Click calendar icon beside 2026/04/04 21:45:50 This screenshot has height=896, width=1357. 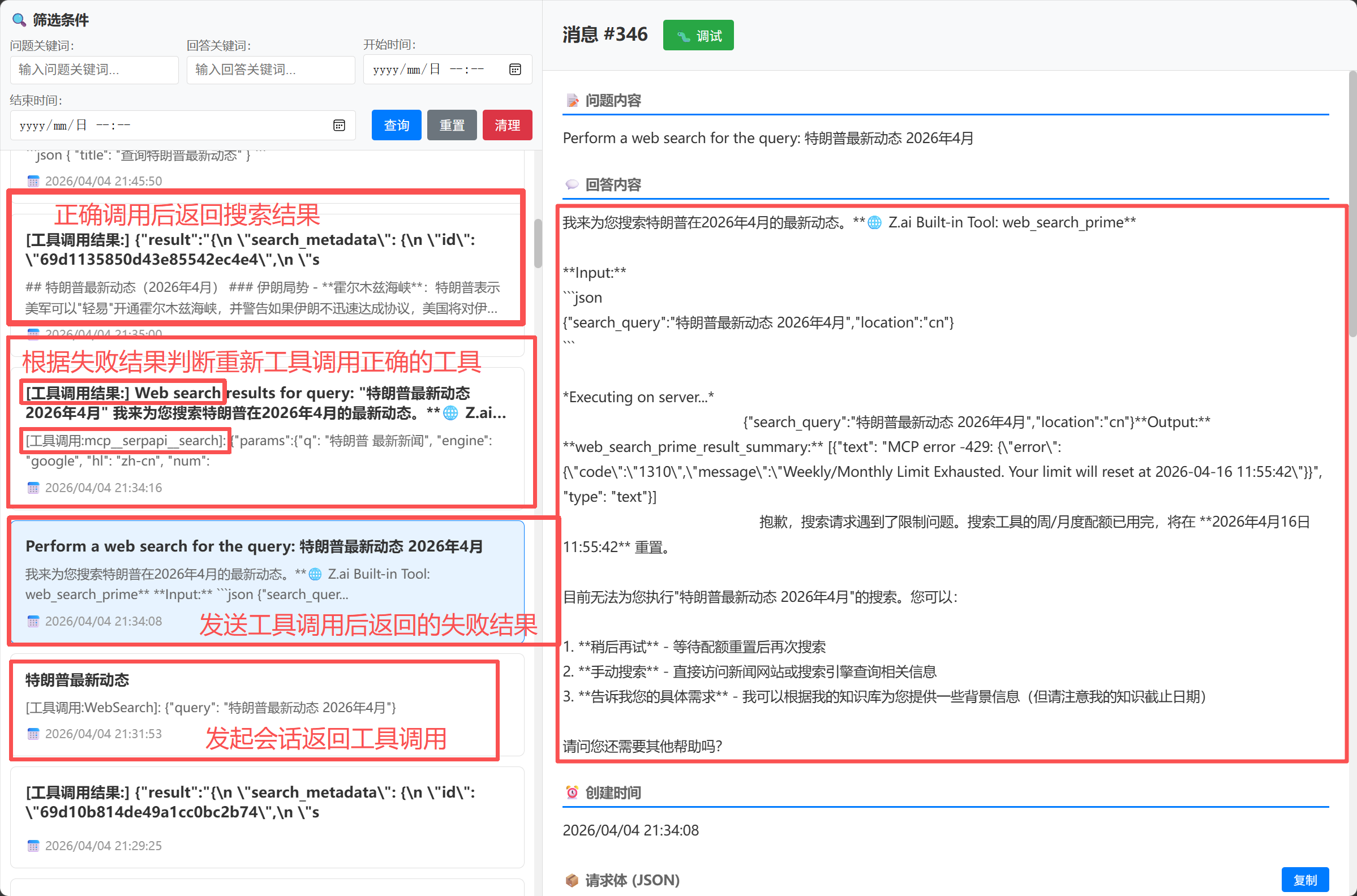[33, 181]
